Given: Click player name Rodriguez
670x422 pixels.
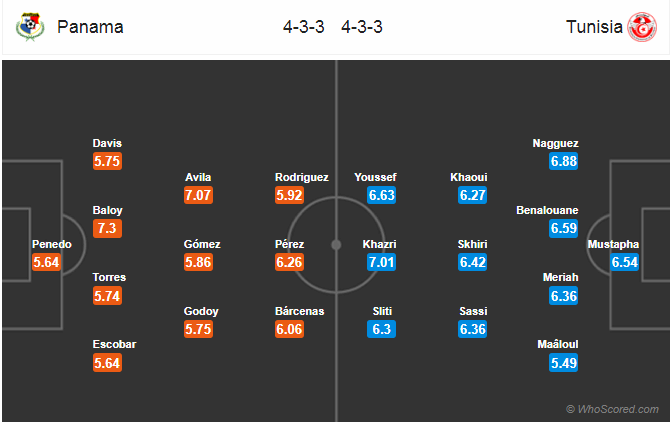Looking at the screenshot, I should [x=302, y=177].
